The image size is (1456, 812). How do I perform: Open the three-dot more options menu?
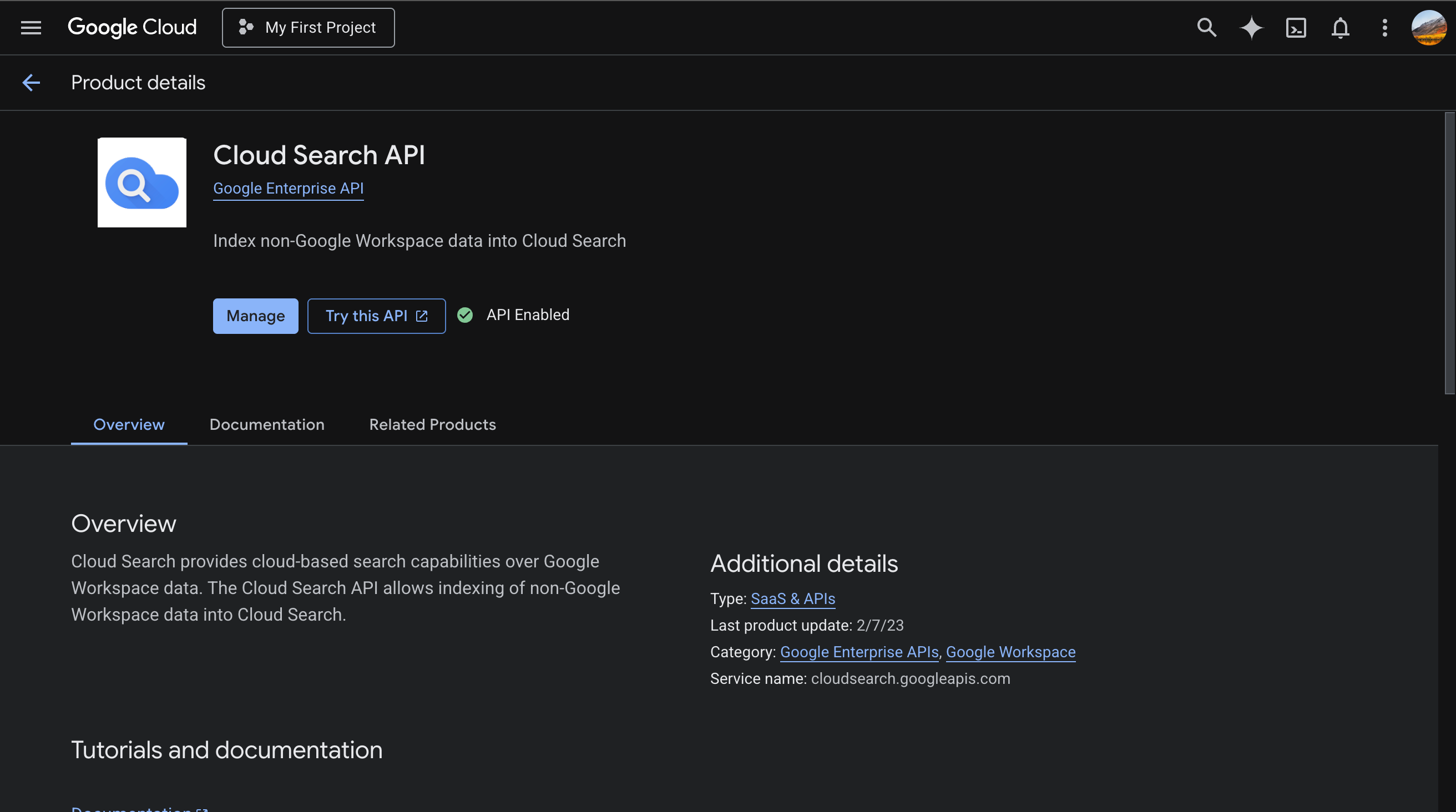click(1385, 28)
